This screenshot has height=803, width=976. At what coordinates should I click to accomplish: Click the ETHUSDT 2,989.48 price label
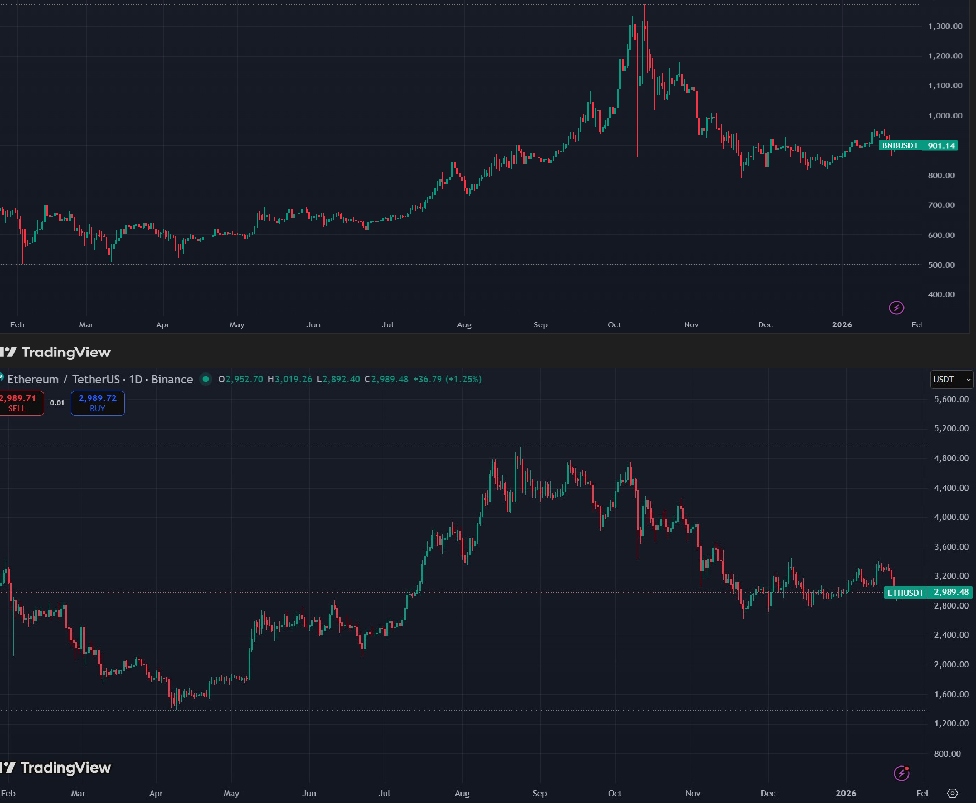click(x=928, y=592)
